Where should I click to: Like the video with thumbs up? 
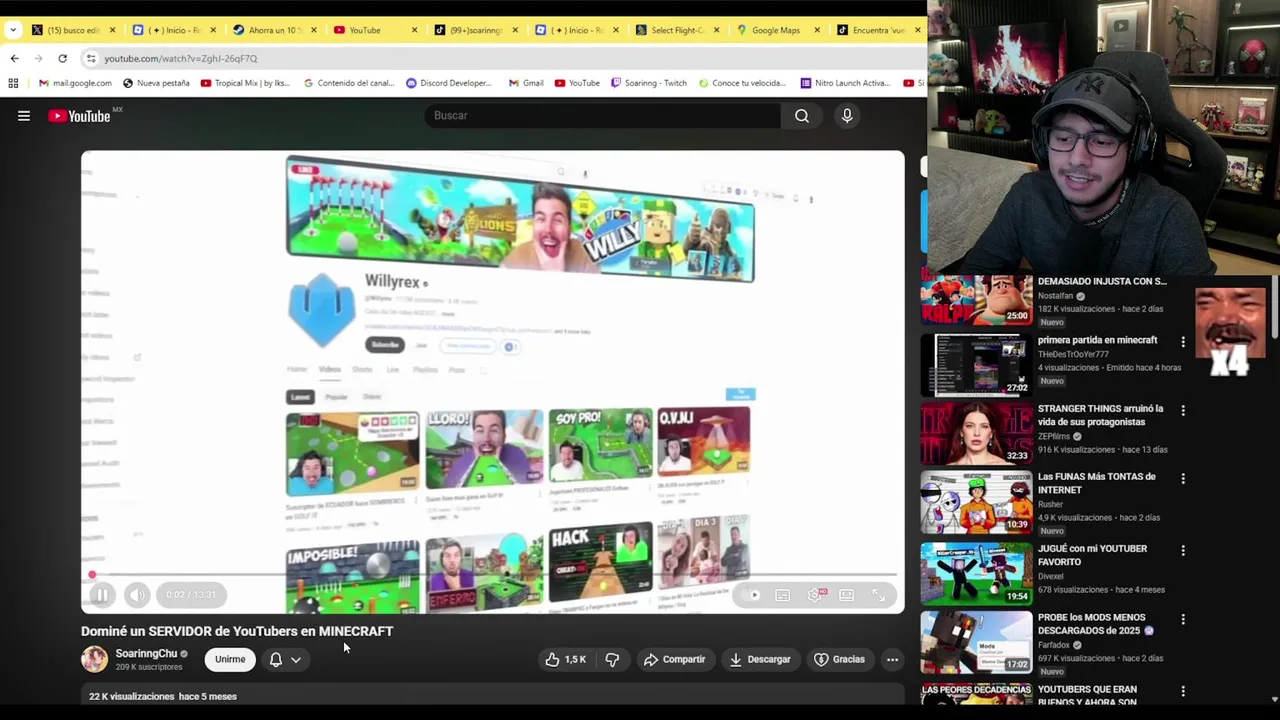[565, 659]
